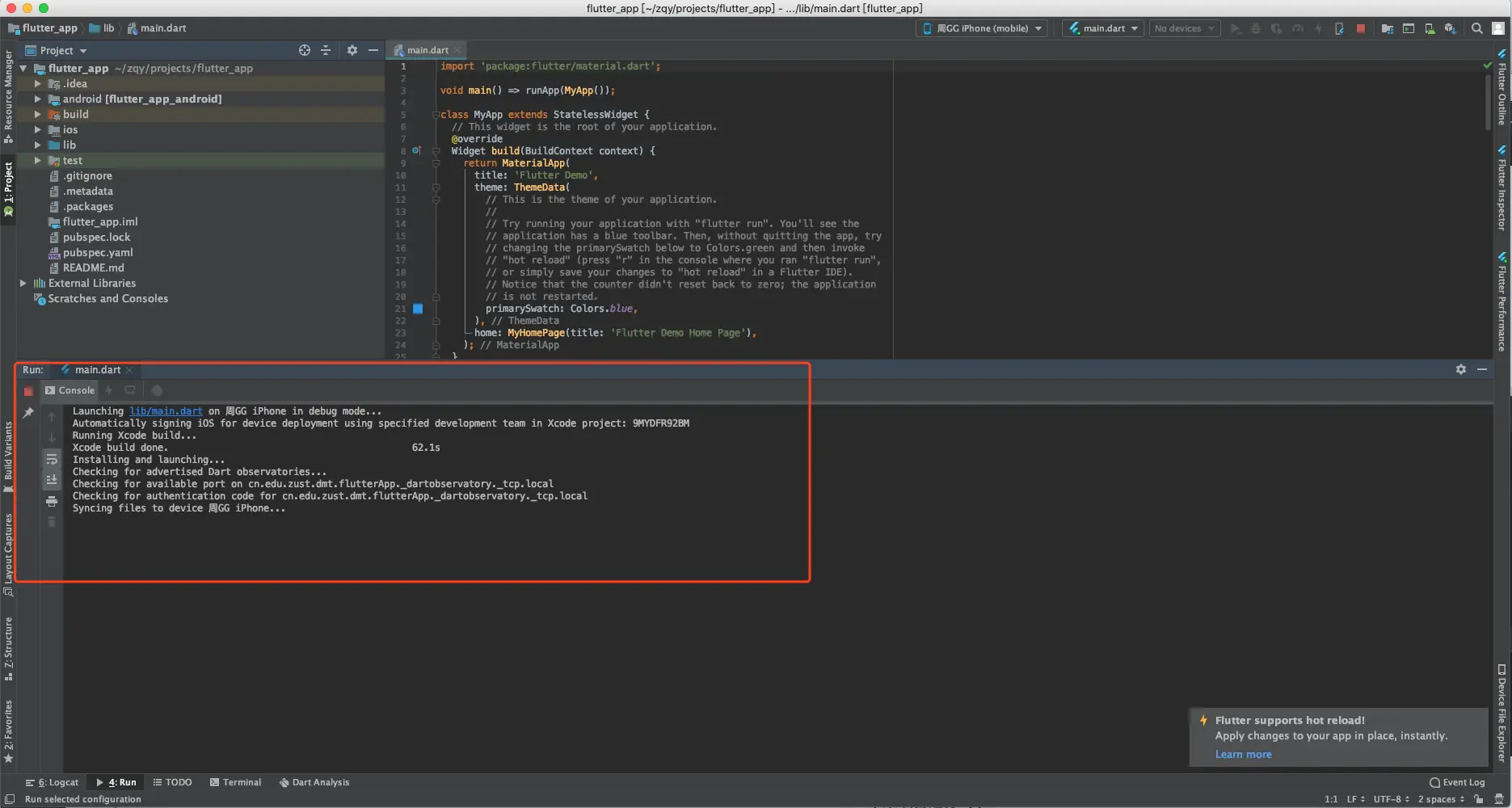
Task: Stop the running app from the top toolbar
Action: (x=1361, y=28)
